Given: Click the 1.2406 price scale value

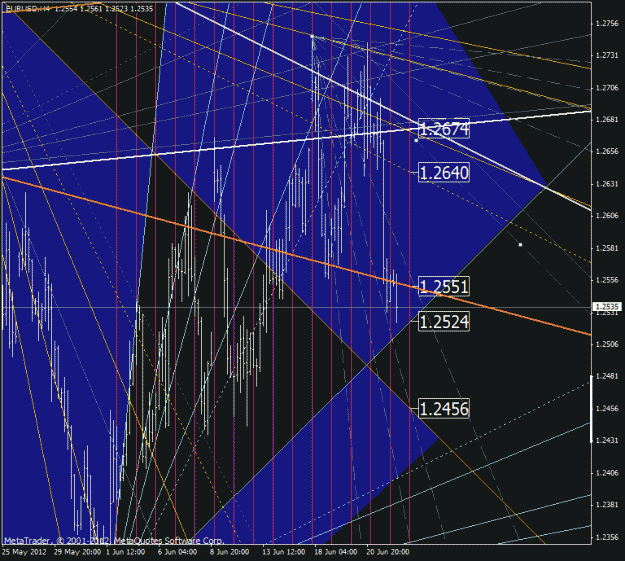Looking at the screenshot, I should click(x=607, y=473).
